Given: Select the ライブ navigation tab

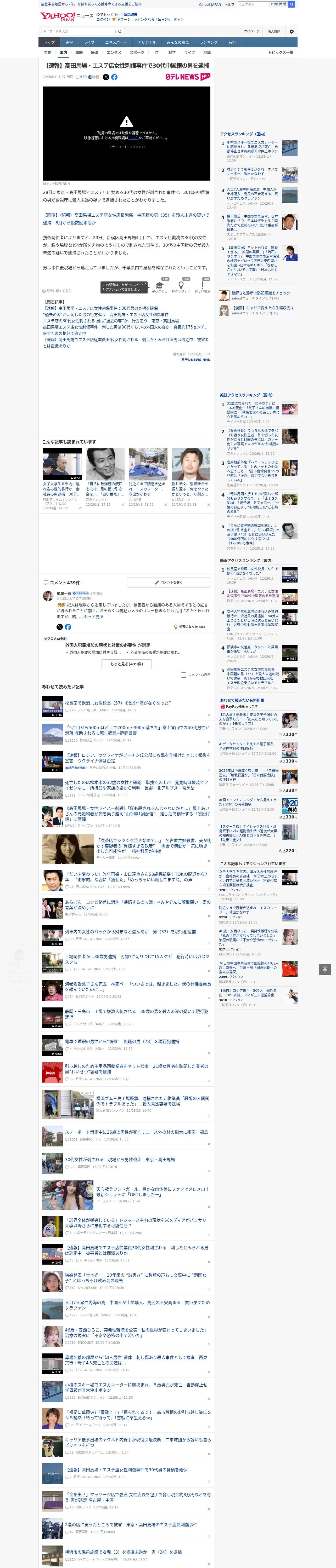Looking at the screenshot, I should tap(89, 43).
